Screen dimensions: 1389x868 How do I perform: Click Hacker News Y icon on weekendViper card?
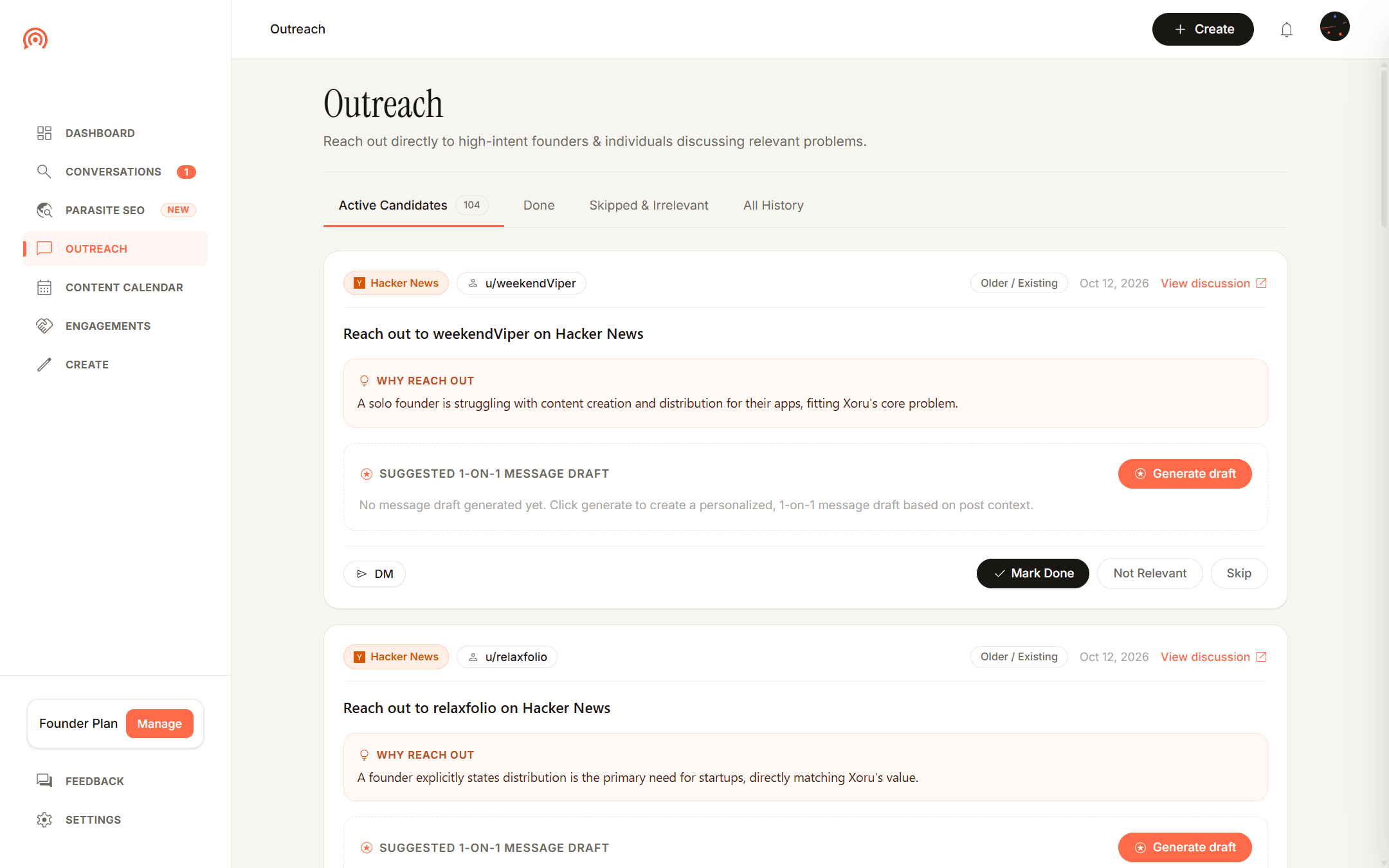tap(359, 284)
